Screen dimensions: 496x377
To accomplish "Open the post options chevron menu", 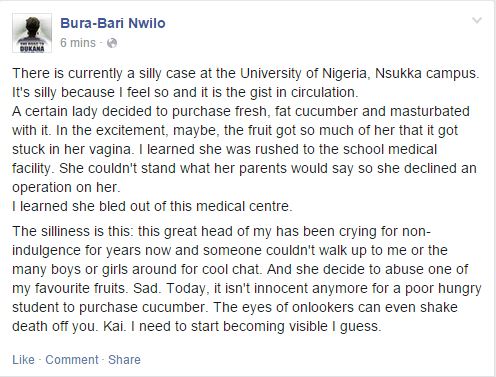I will pyautogui.click(x=477, y=20).
